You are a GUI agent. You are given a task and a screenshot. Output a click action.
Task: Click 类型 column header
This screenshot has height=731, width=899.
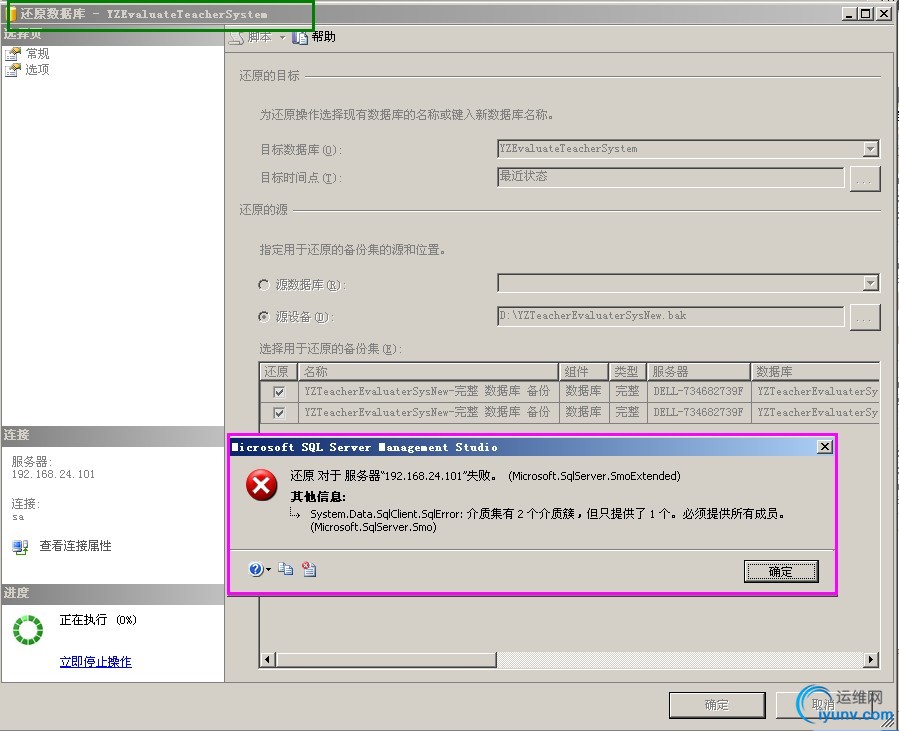(628, 372)
